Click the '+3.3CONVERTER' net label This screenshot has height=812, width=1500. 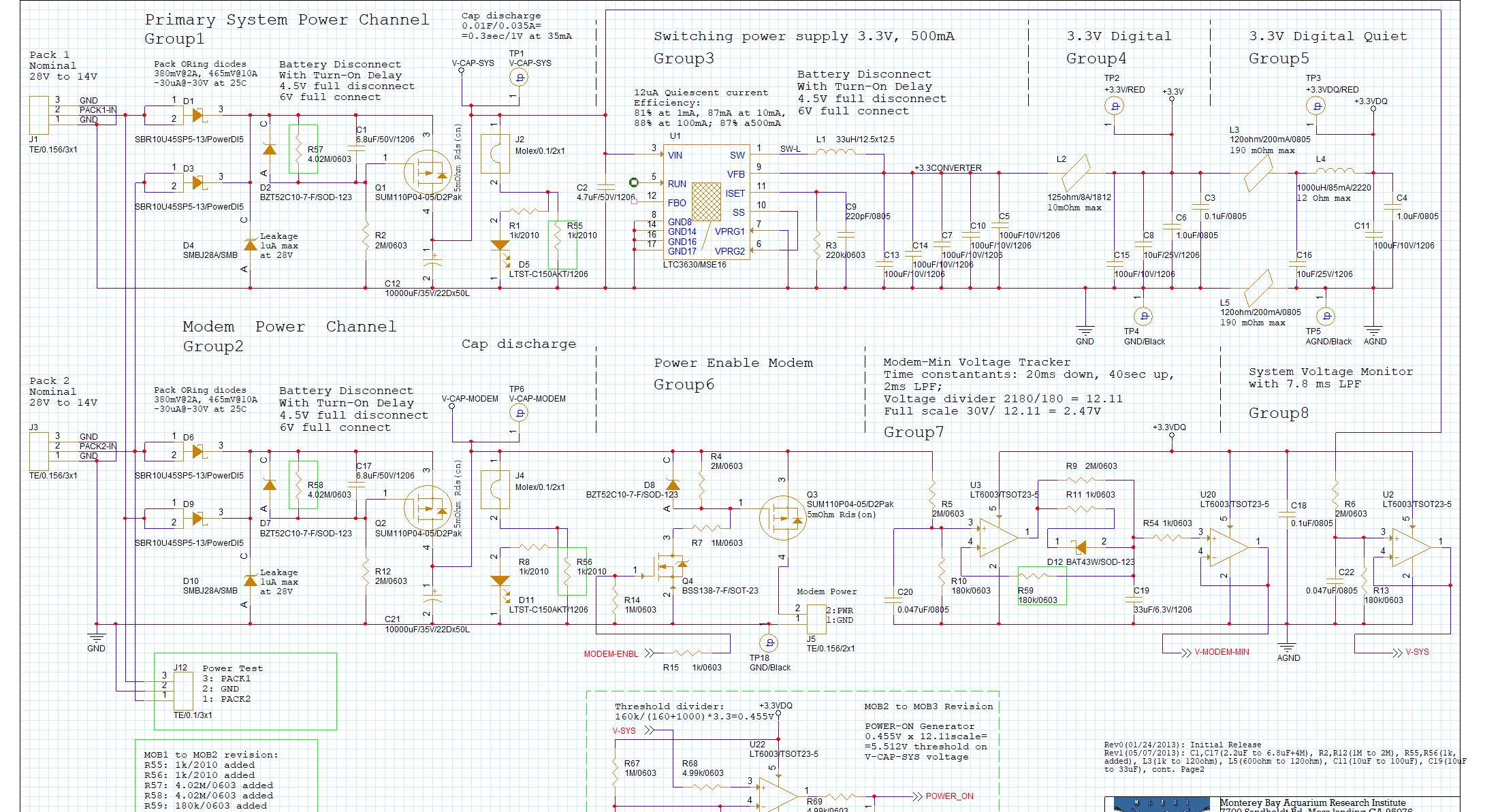click(x=948, y=168)
